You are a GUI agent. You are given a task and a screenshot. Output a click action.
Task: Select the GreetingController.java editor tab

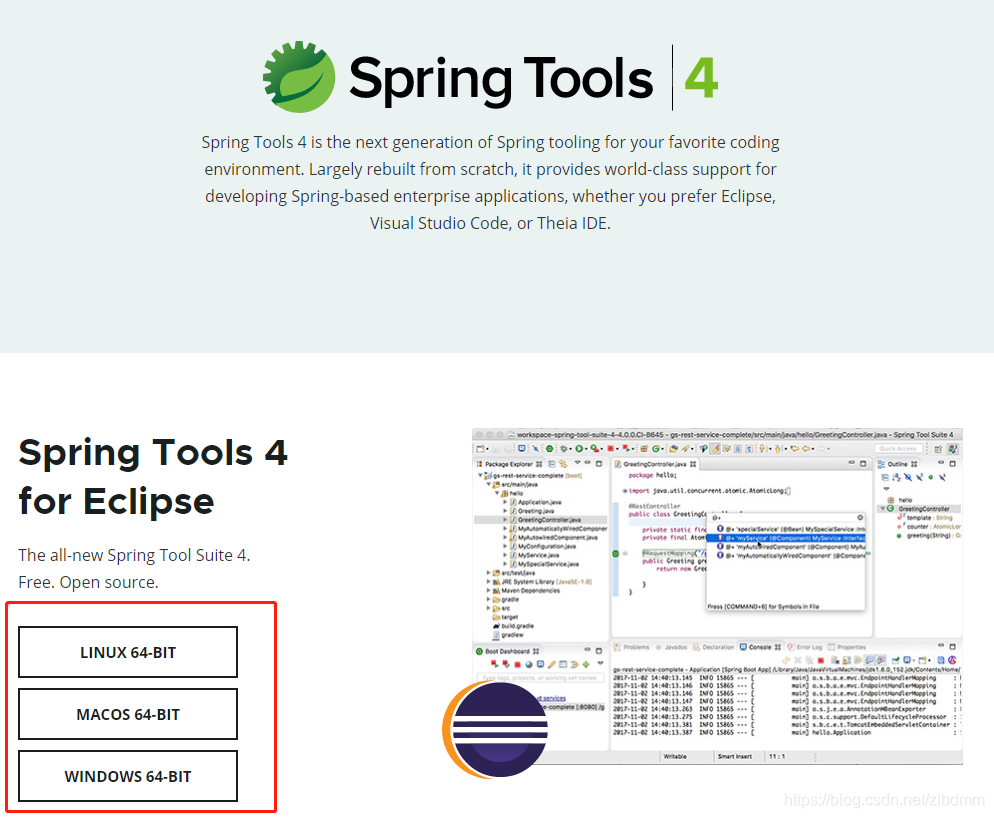pos(655,464)
